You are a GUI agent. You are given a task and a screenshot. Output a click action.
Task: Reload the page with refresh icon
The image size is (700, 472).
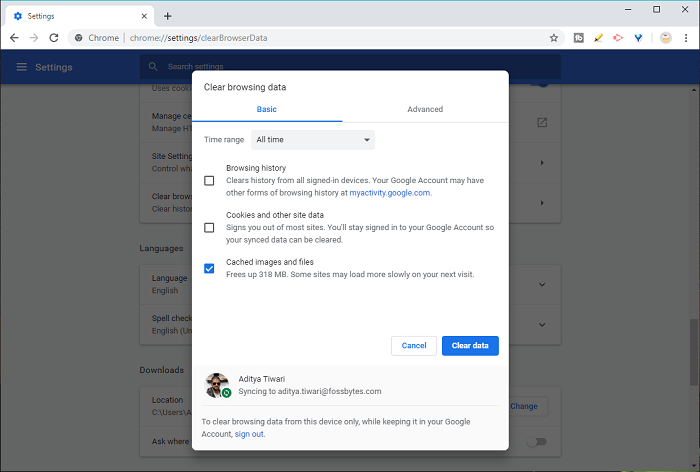tap(55, 38)
